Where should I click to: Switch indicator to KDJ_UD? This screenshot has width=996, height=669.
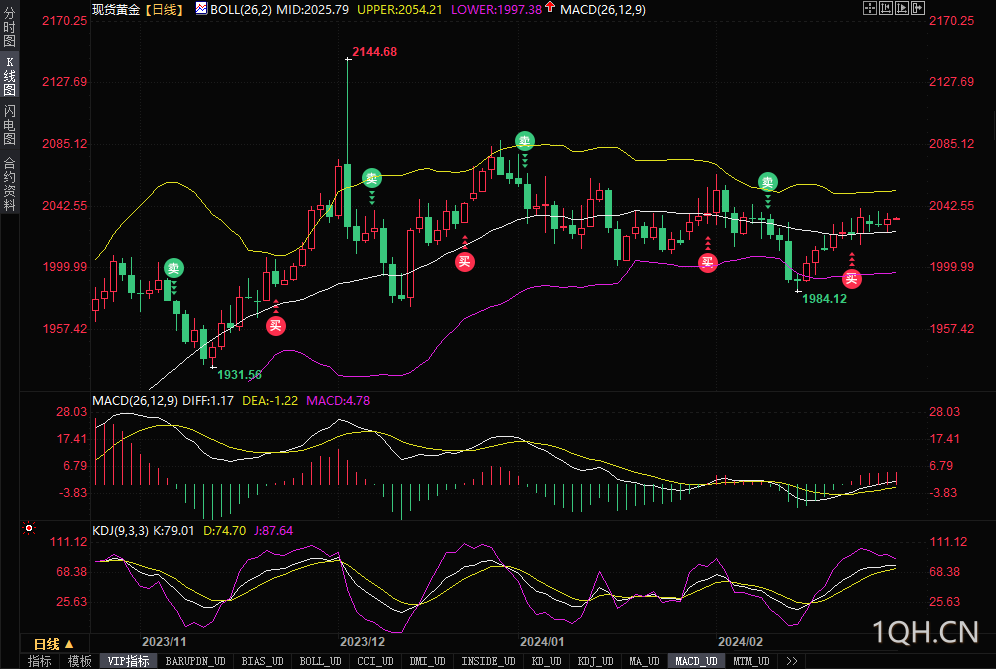[x=595, y=661]
